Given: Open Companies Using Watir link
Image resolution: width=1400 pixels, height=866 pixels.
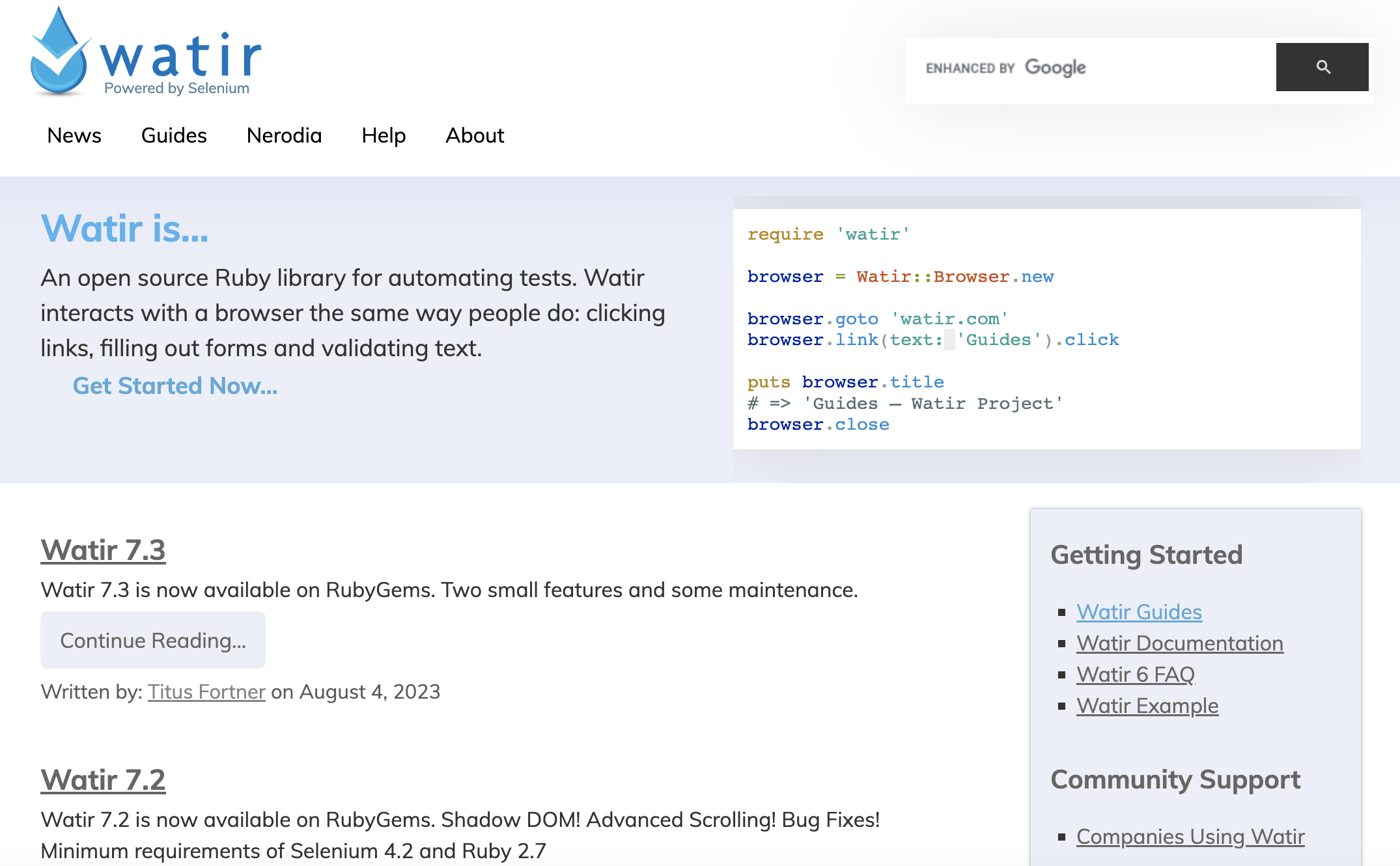Looking at the screenshot, I should pyautogui.click(x=1190, y=837).
